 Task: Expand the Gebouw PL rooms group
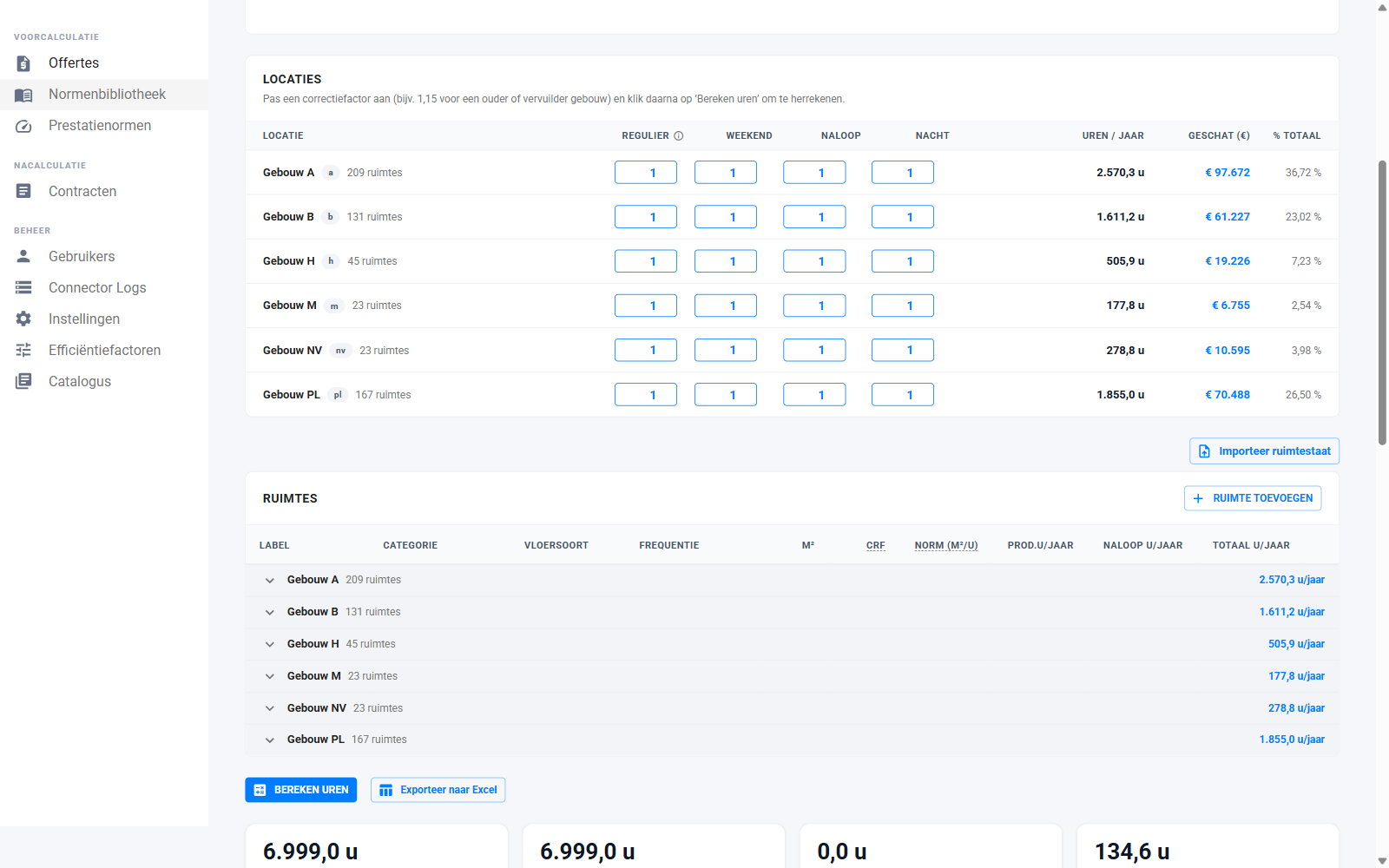click(x=270, y=740)
